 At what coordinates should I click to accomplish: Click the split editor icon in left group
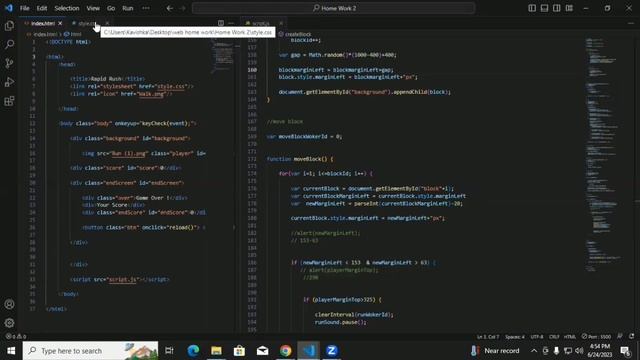(x=221, y=23)
